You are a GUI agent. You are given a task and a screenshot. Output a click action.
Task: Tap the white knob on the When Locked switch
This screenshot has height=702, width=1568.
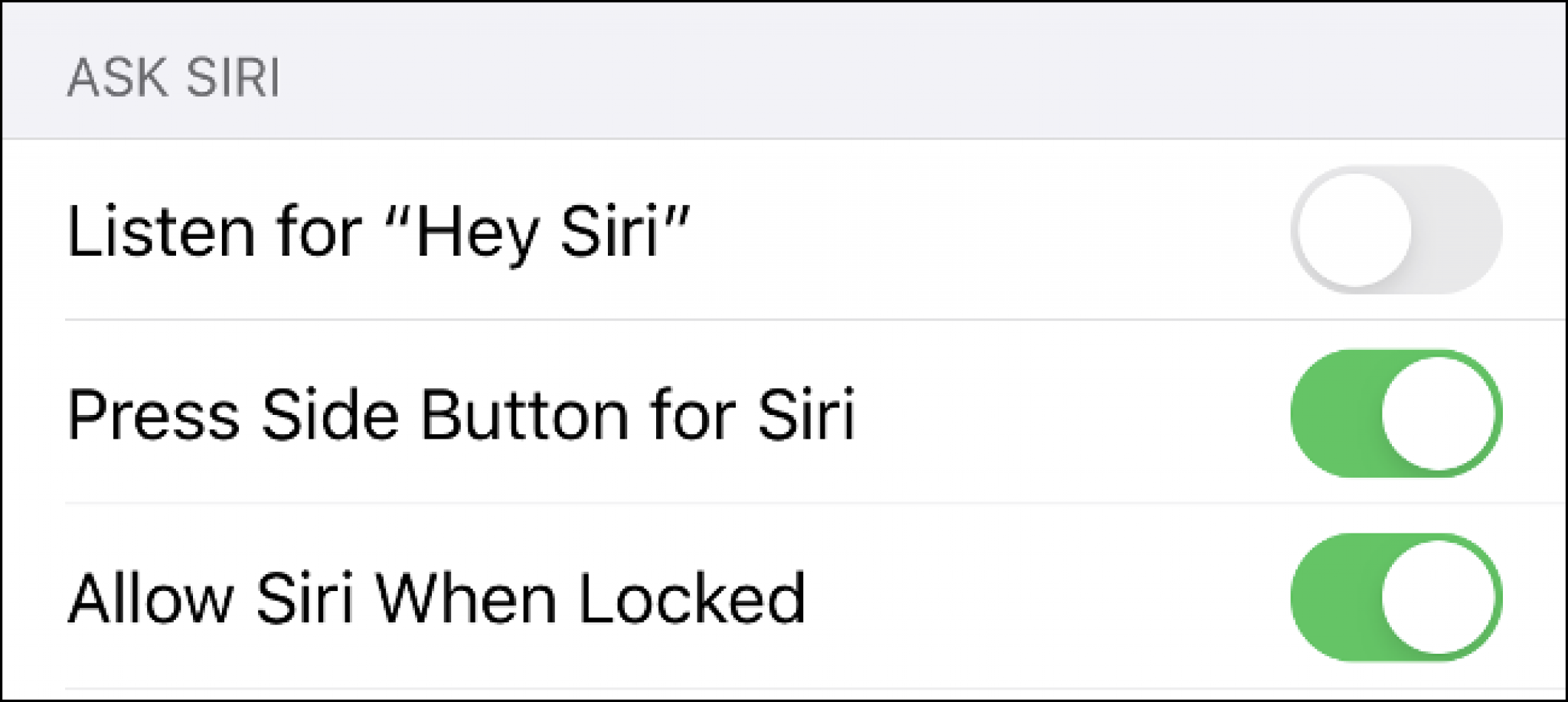point(1439,597)
